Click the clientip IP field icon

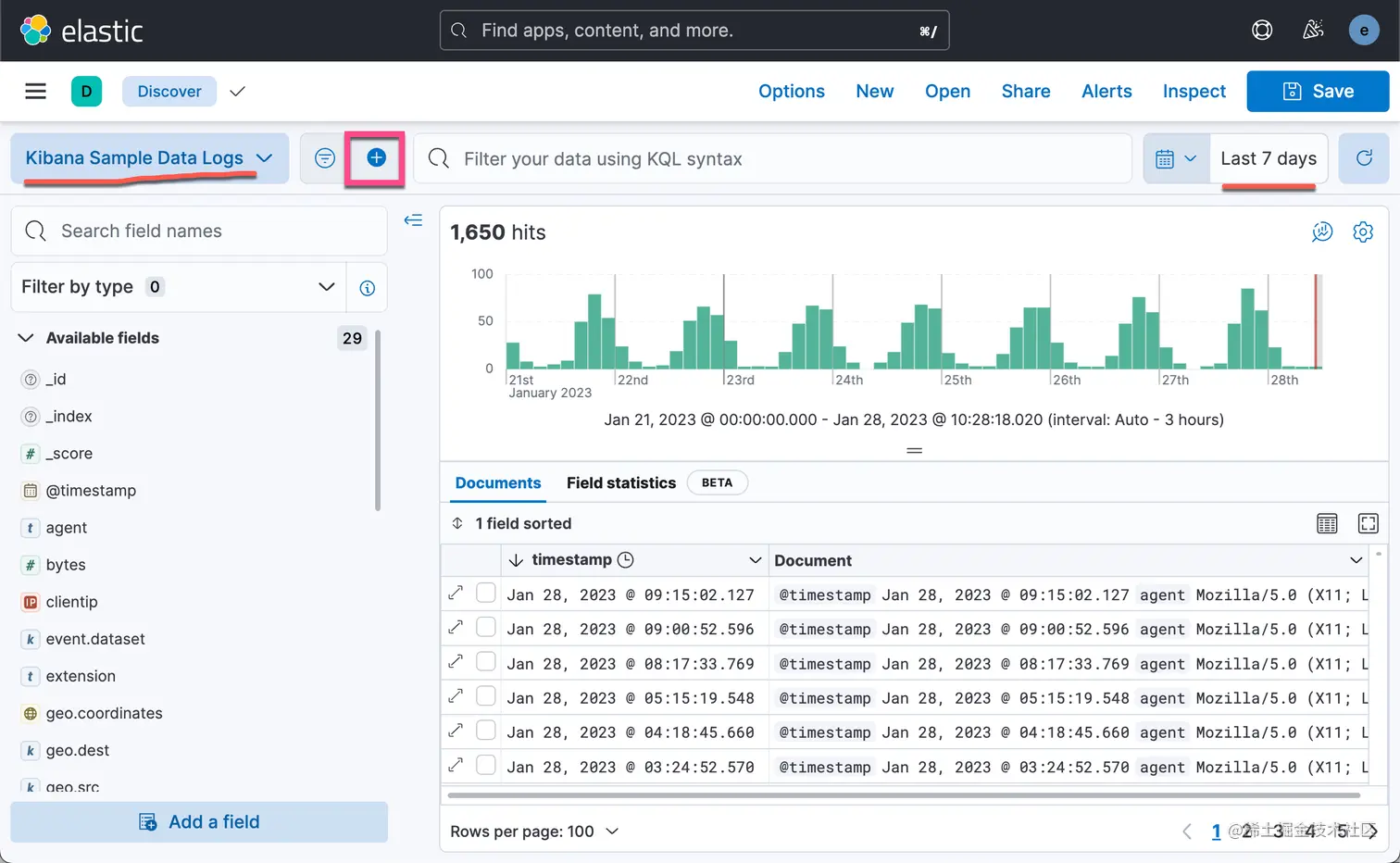point(31,602)
